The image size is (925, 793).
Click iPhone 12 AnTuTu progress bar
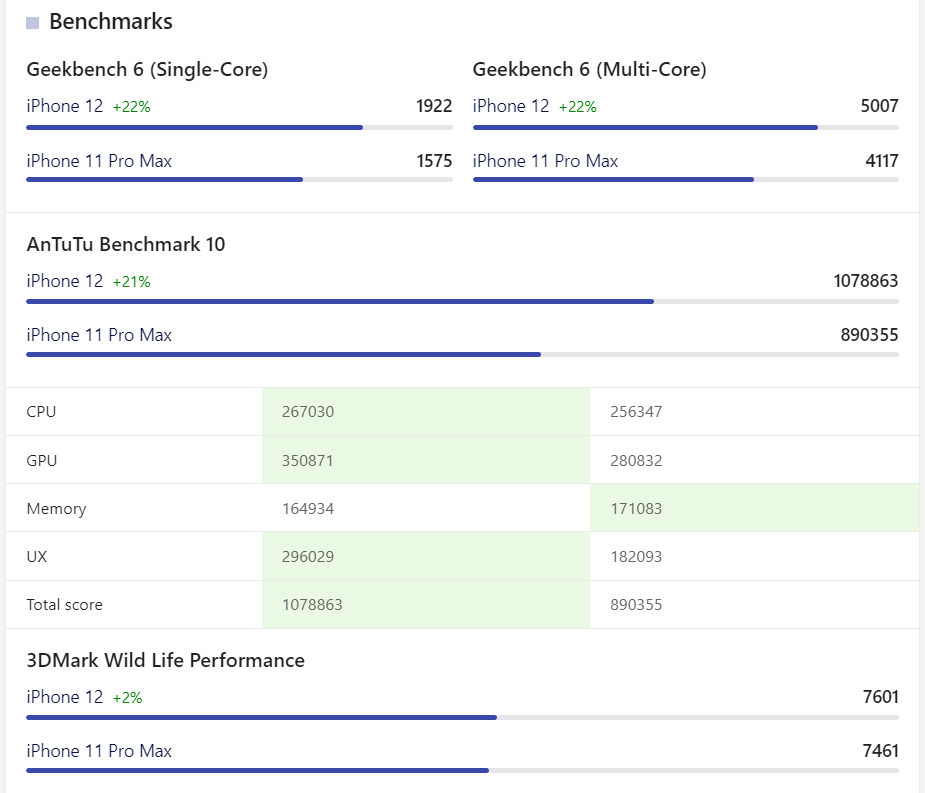462,302
